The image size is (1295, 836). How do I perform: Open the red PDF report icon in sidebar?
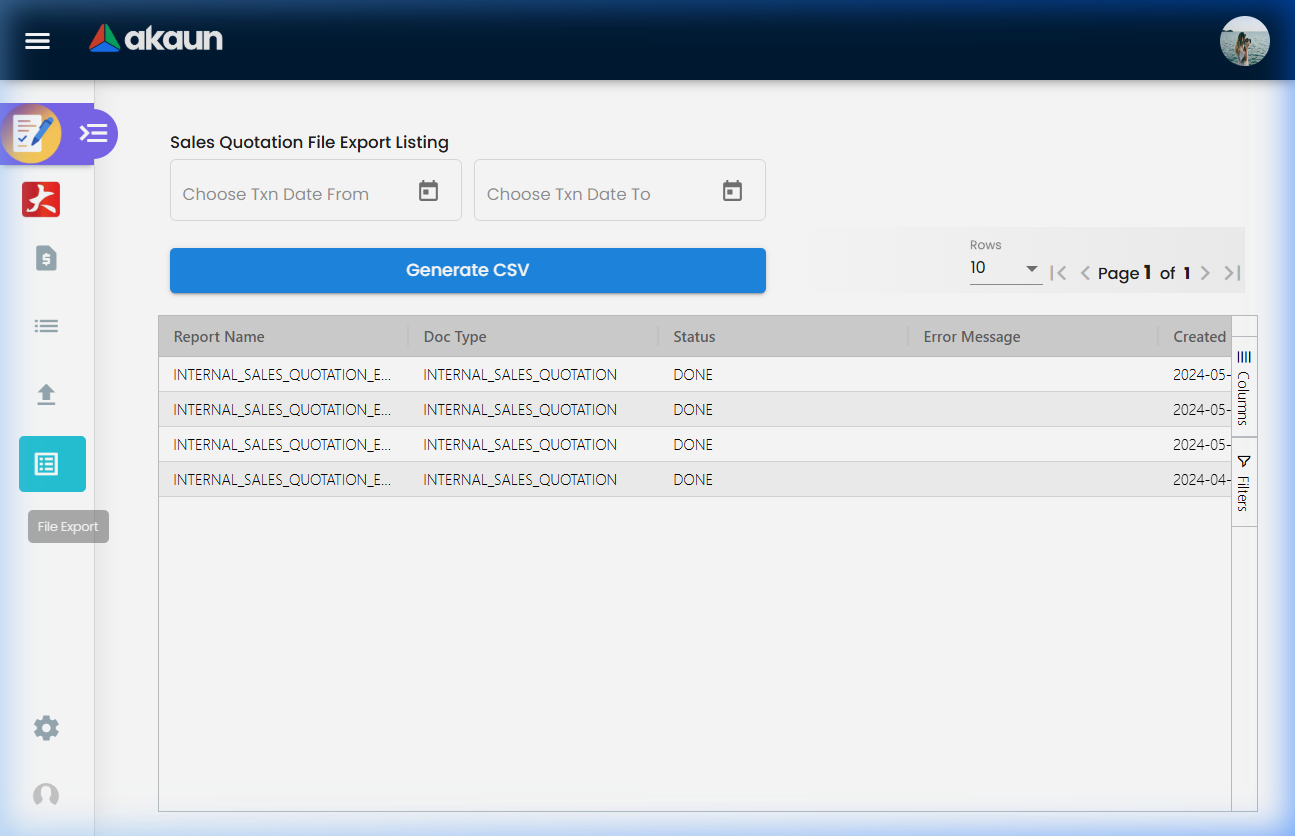coord(41,199)
